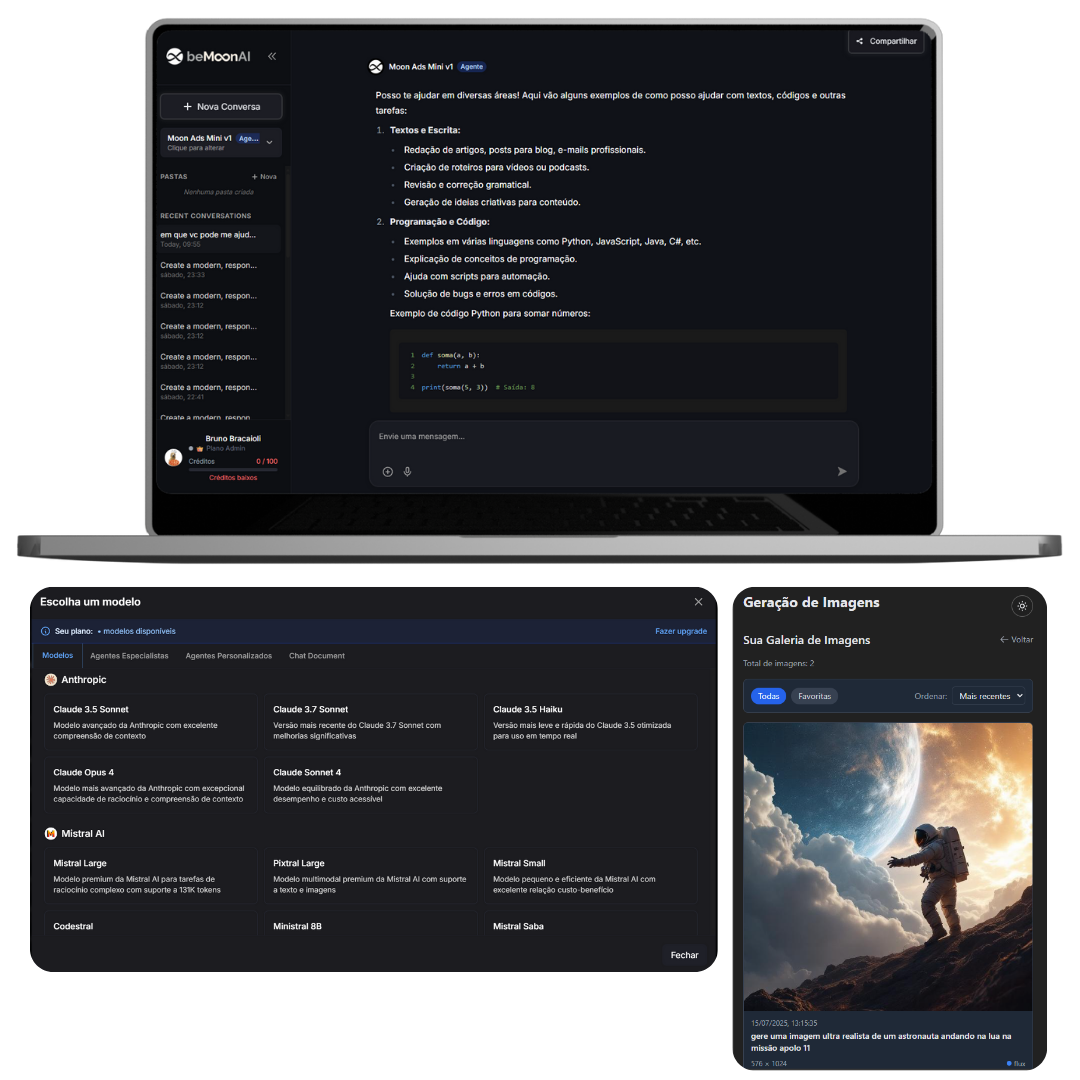Click the send arrow icon
This screenshot has width=1080, height=1080.
(841, 472)
